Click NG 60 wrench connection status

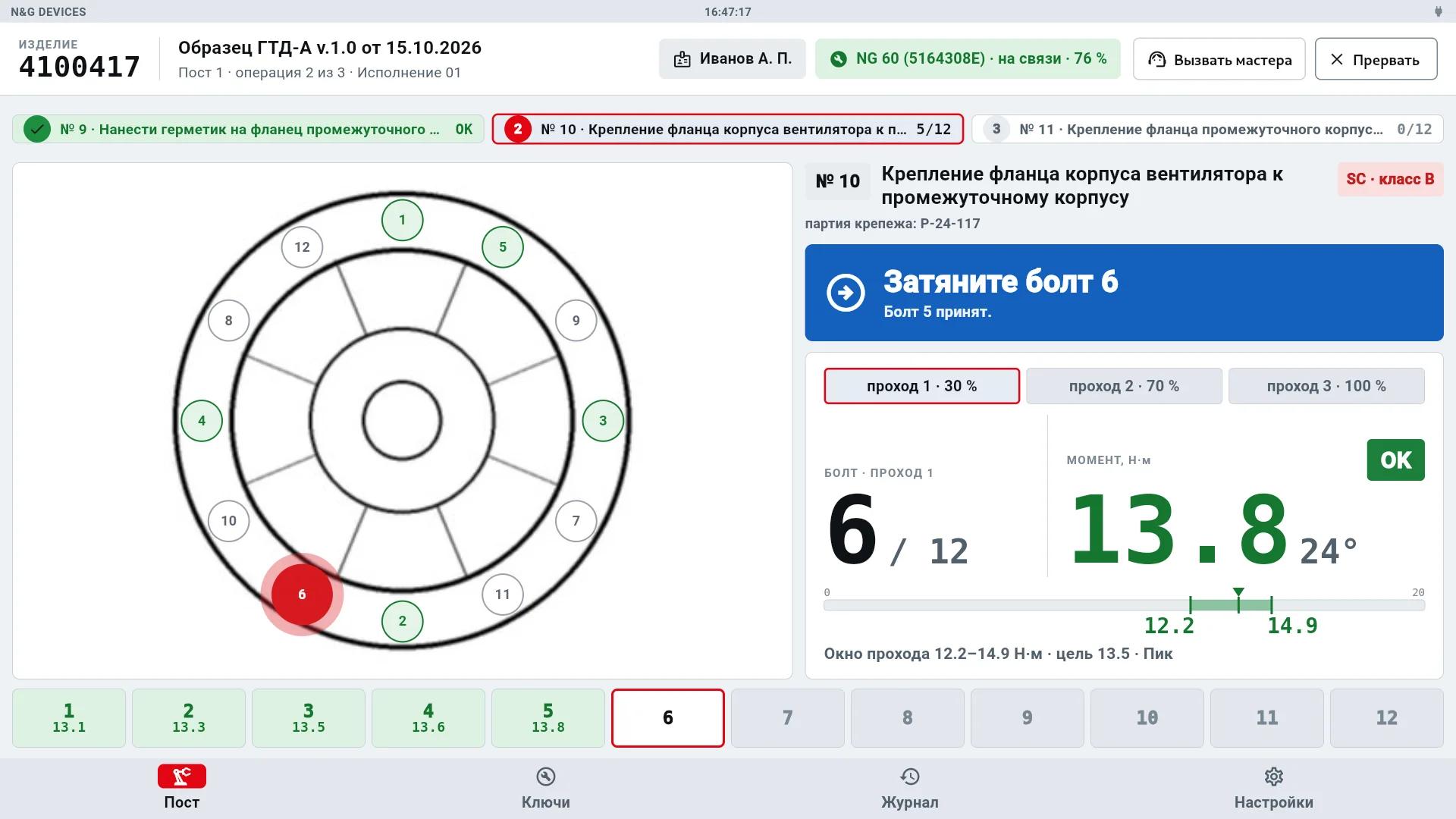pos(968,59)
